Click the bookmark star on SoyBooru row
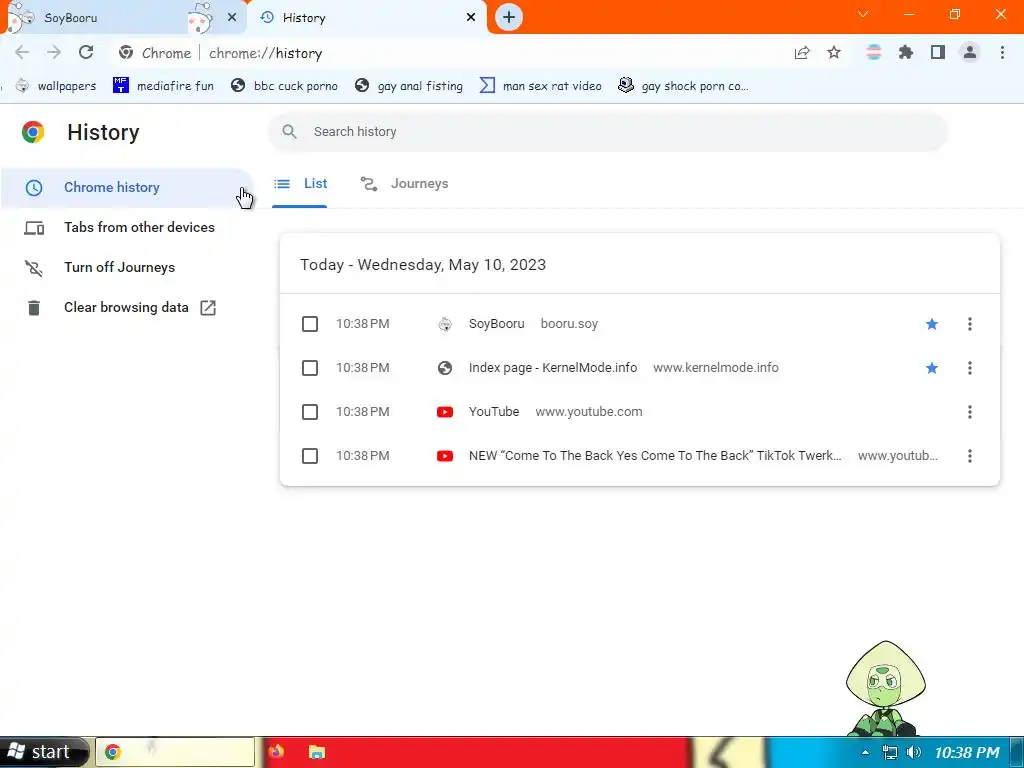Viewport: 1024px width, 768px height. pos(932,324)
